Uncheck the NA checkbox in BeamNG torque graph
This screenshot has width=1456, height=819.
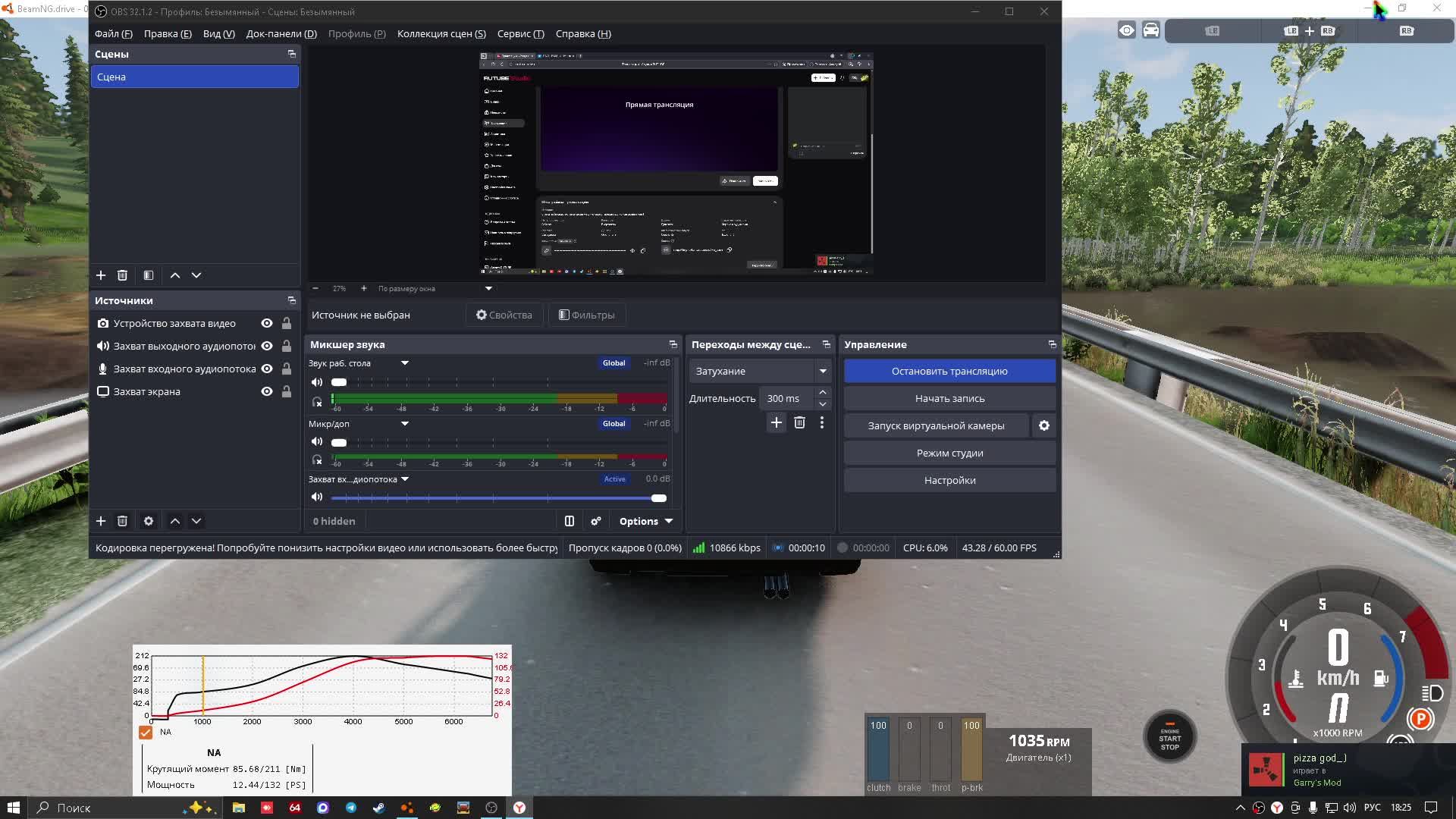[x=146, y=733]
